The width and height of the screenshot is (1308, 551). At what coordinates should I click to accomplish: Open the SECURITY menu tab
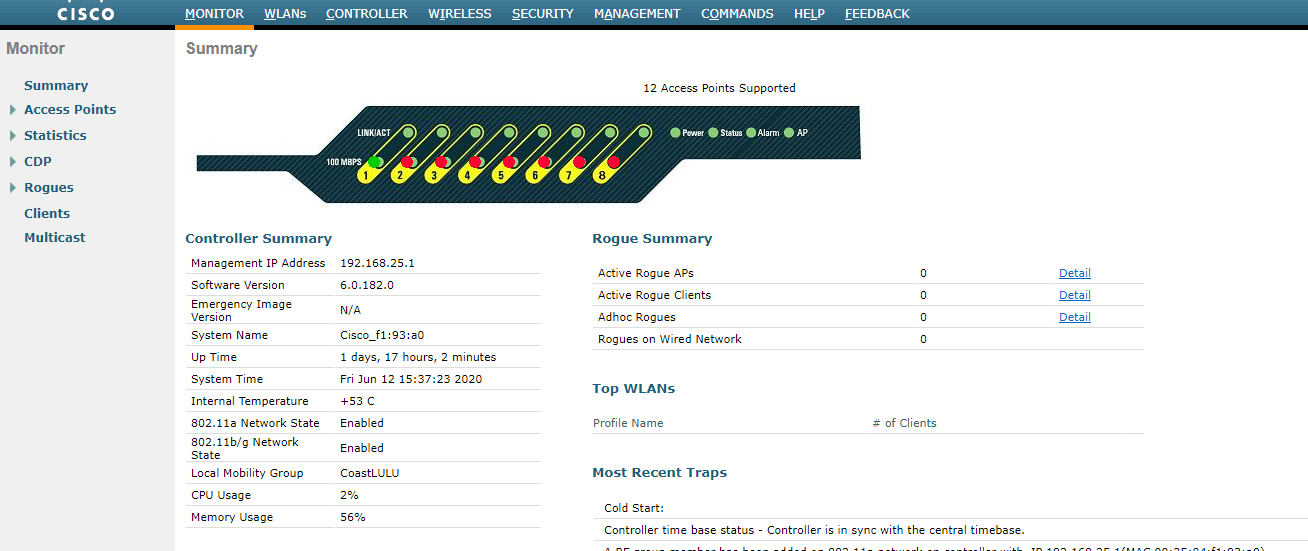(x=543, y=14)
